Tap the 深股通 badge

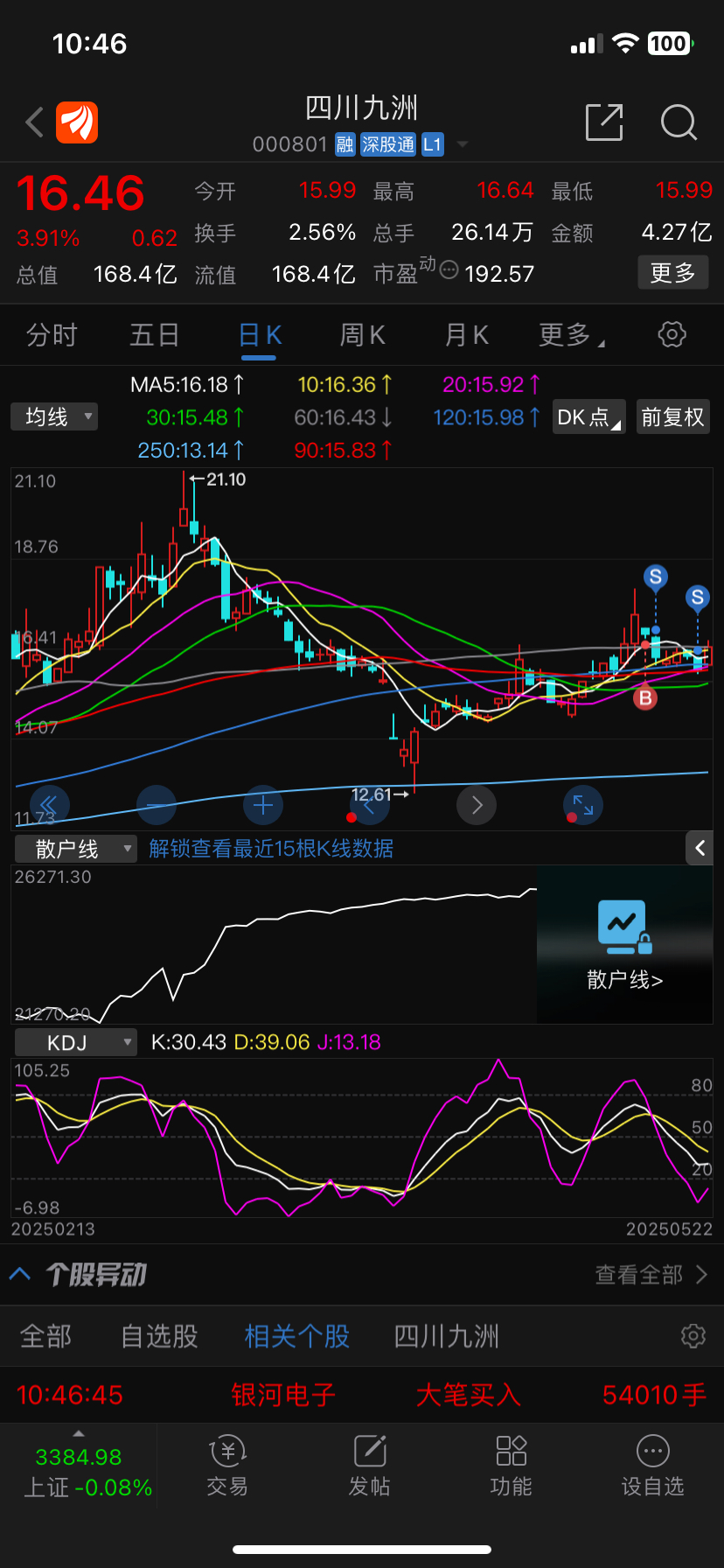(388, 144)
